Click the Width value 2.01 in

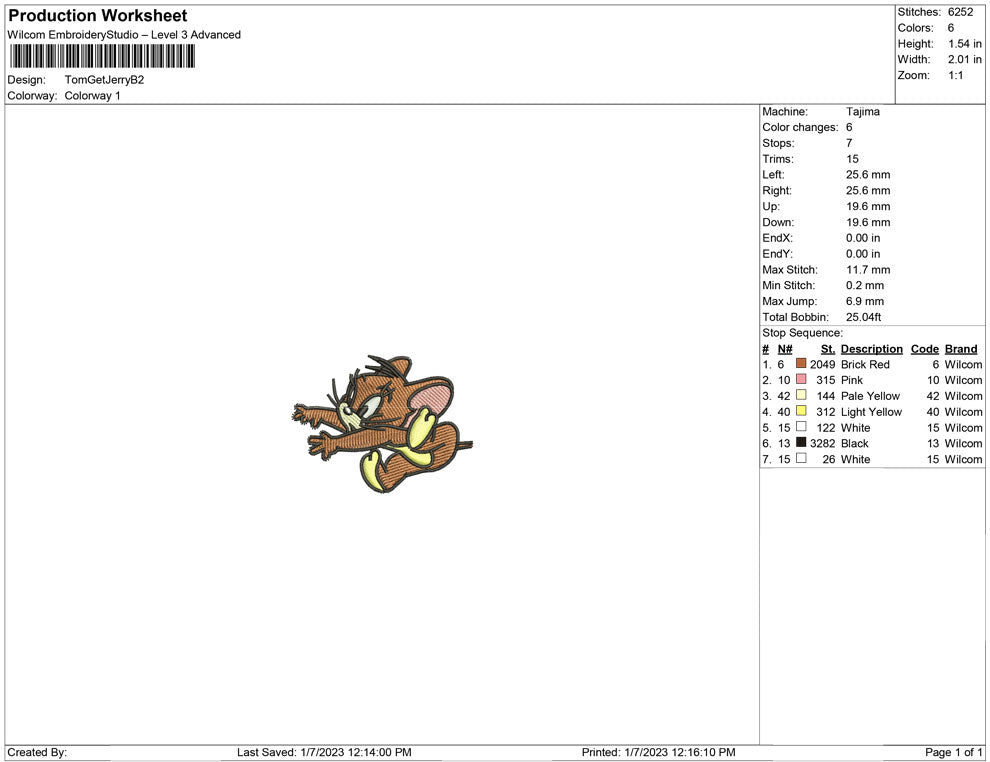(x=965, y=59)
